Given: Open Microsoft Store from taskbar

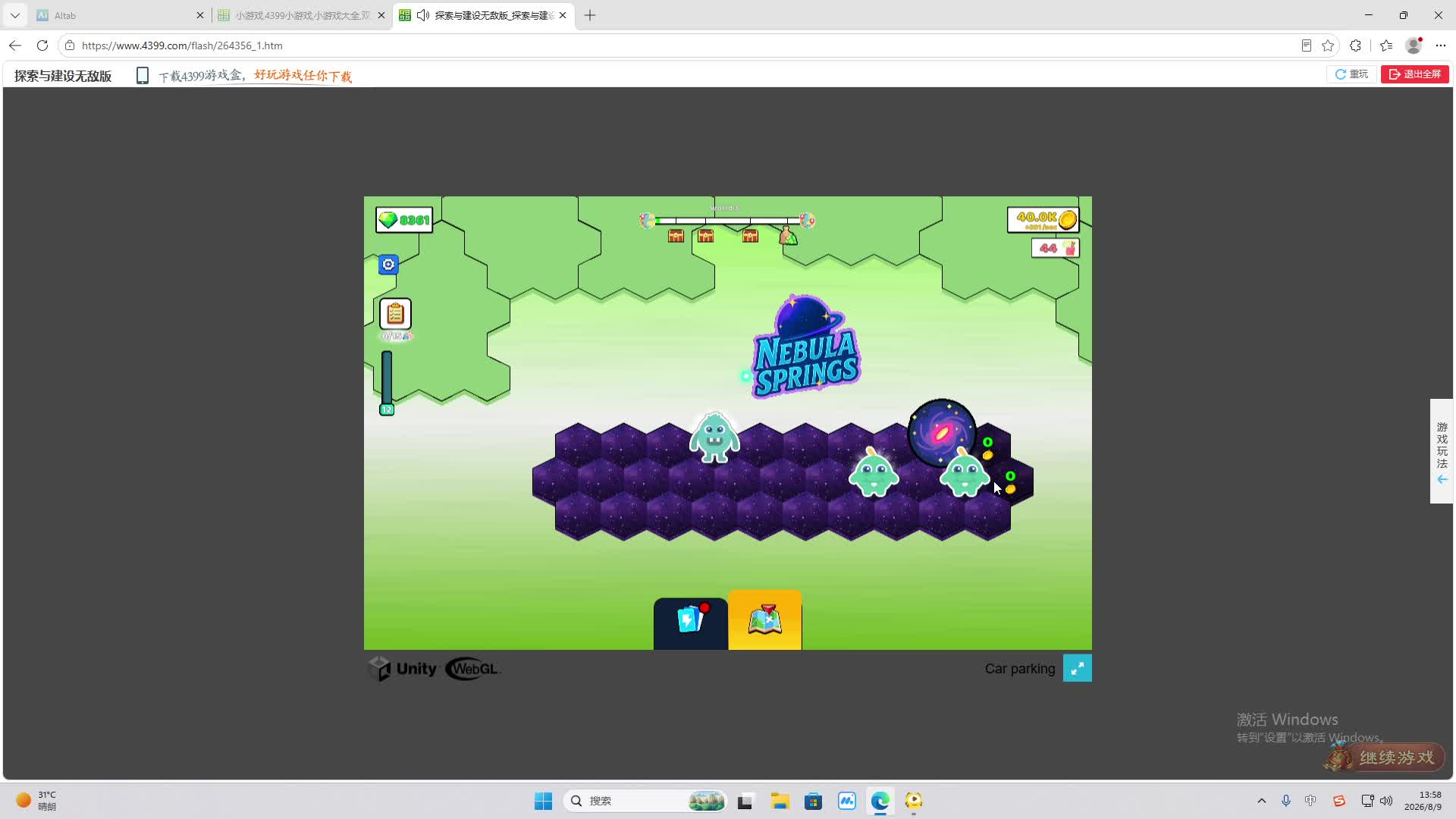Looking at the screenshot, I should tap(814, 801).
